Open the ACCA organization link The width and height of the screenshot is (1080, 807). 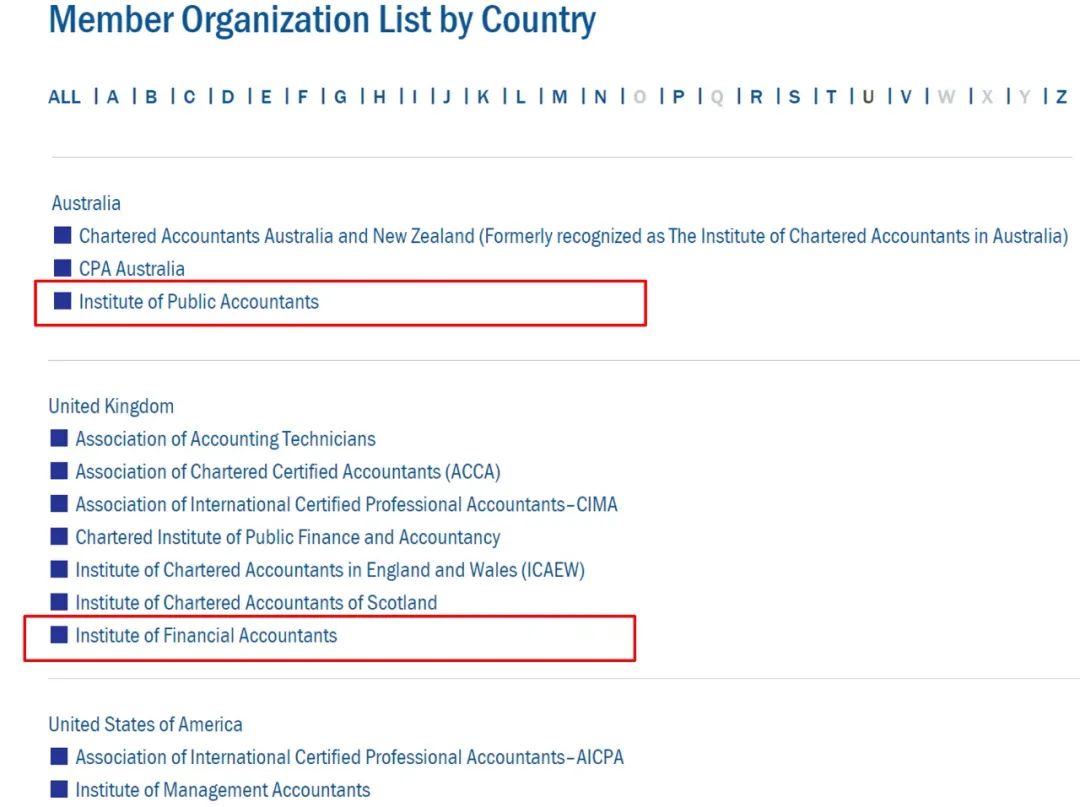coord(288,471)
